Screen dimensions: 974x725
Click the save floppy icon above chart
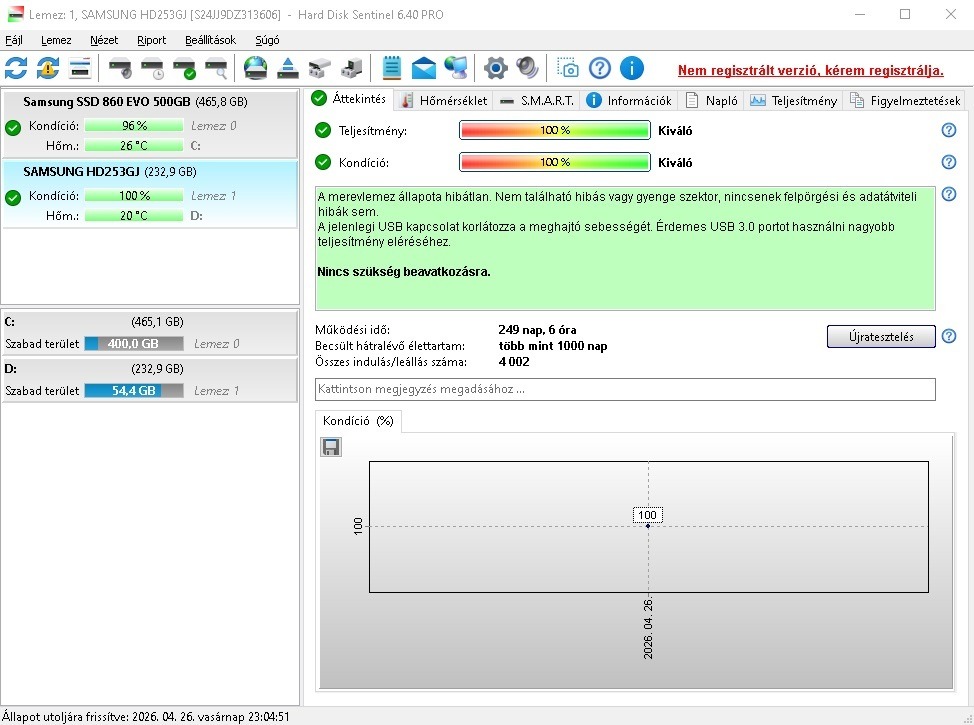(330, 447)
